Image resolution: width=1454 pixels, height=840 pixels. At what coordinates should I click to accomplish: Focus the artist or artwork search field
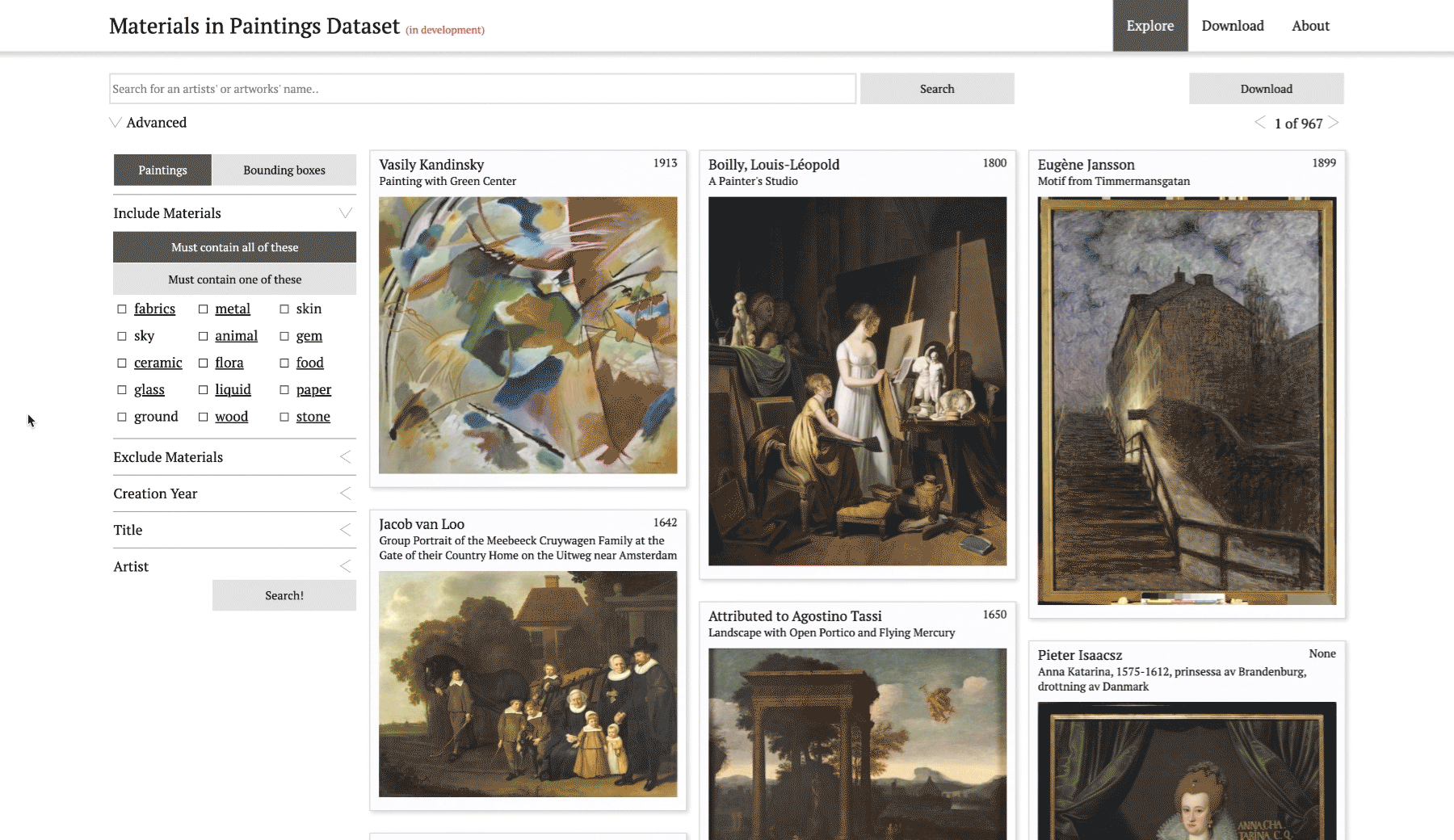482,89
